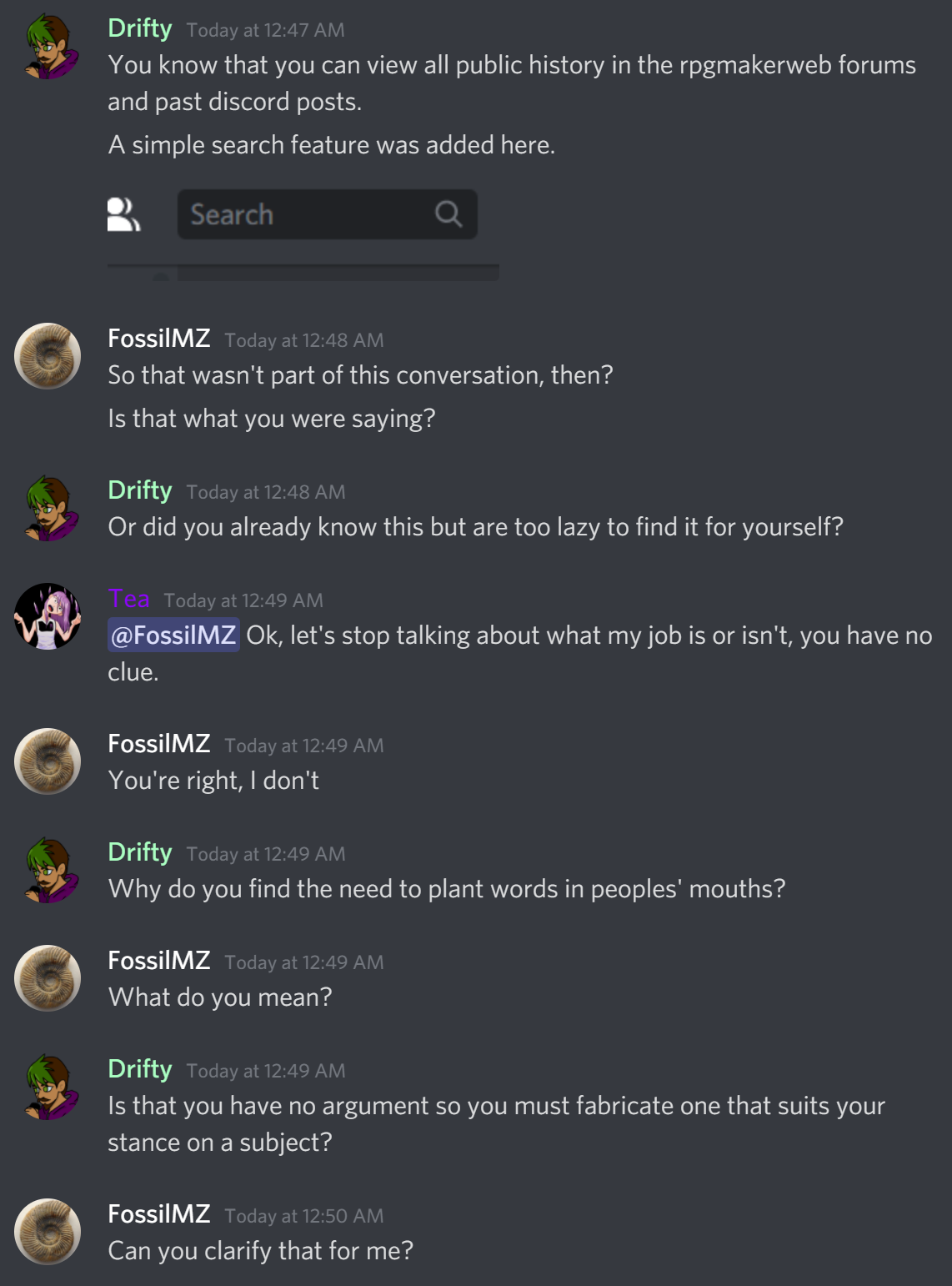Click the purple Tea username
Screen dimensions: 952x1286
[x=129, y=599]
